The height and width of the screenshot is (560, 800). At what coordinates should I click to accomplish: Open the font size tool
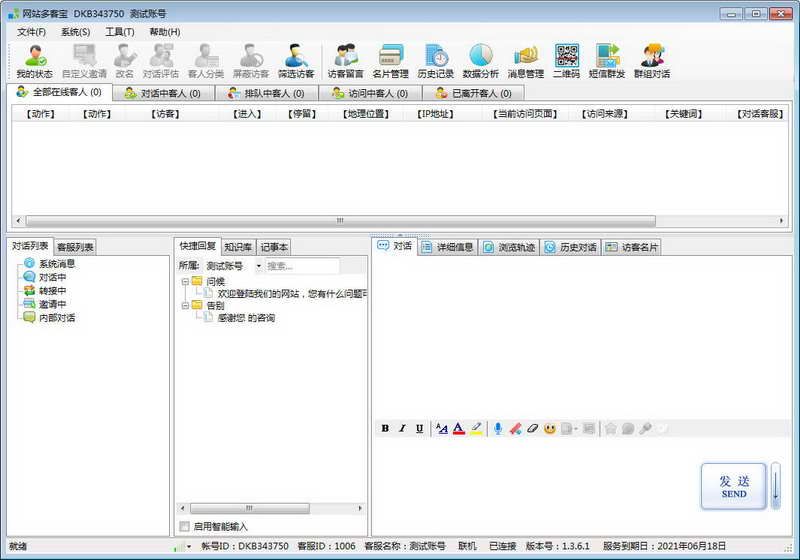point(442,428)
